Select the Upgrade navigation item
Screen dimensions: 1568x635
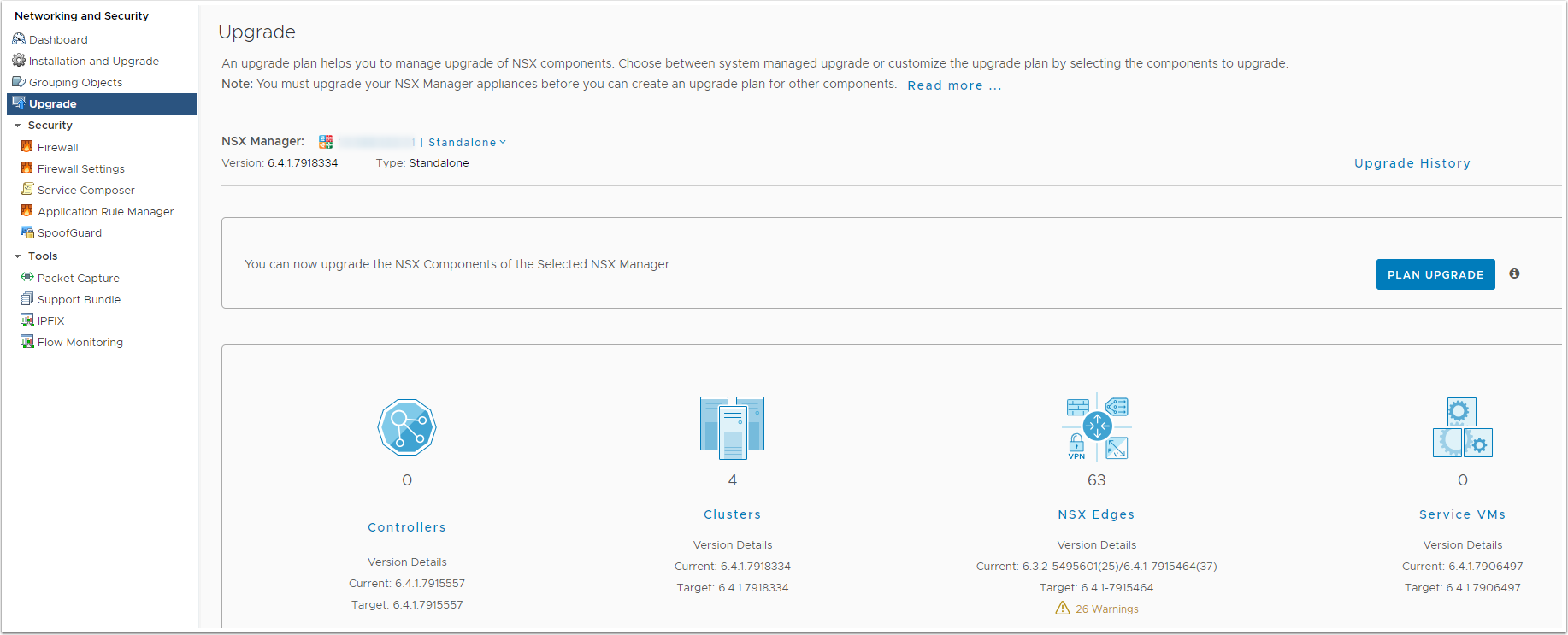pyautogui.click(x=102, y=103)
